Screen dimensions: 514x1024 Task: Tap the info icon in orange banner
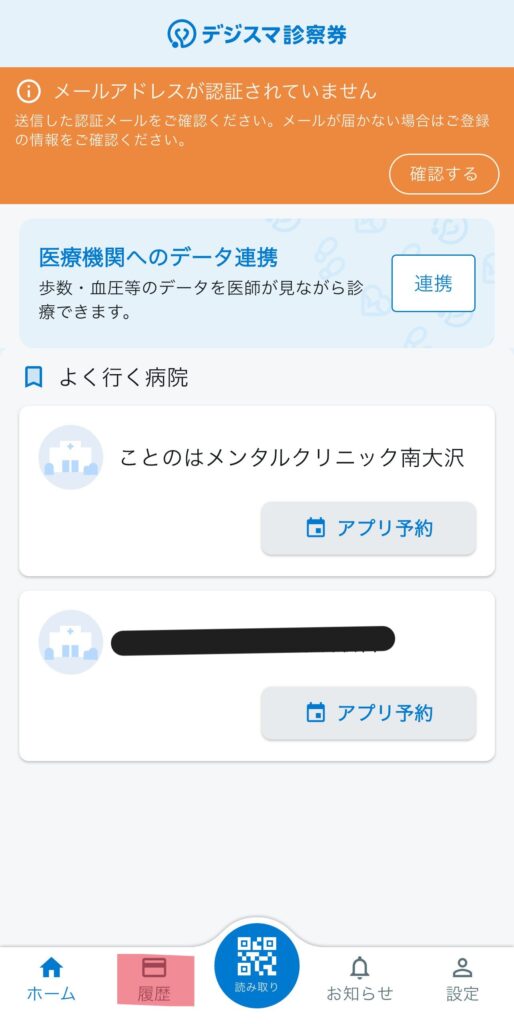click(x=29, y=91)
